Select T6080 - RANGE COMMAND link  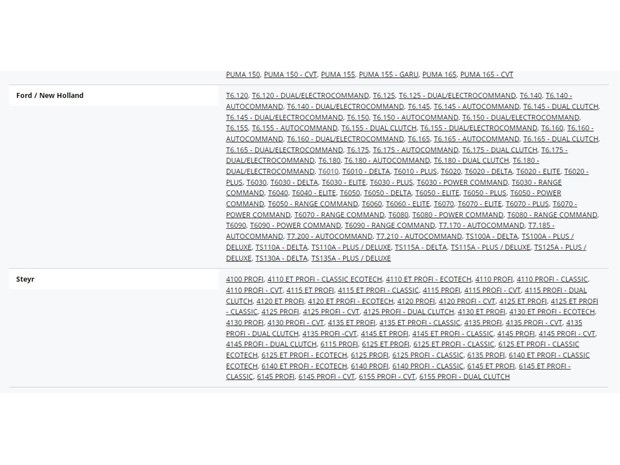coord(552,215)
